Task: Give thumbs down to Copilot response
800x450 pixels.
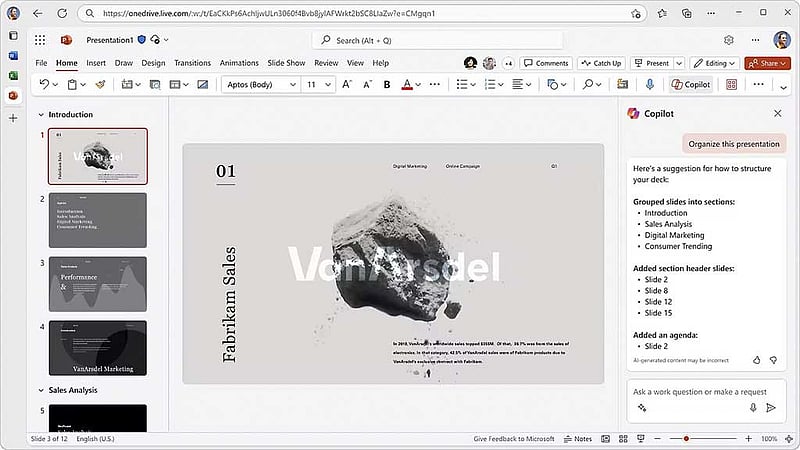Action: [x=773, y=360]
